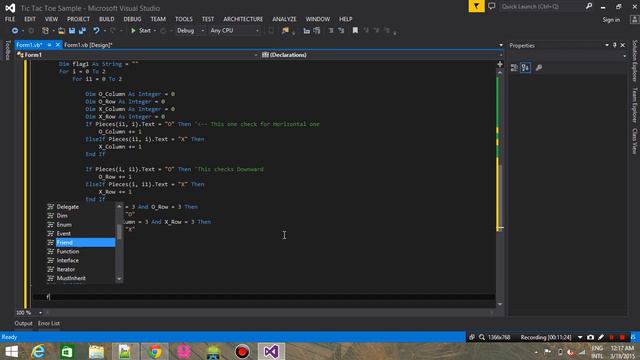
Task: Click the Save floppy disk icon
Action: click(72, 31)
